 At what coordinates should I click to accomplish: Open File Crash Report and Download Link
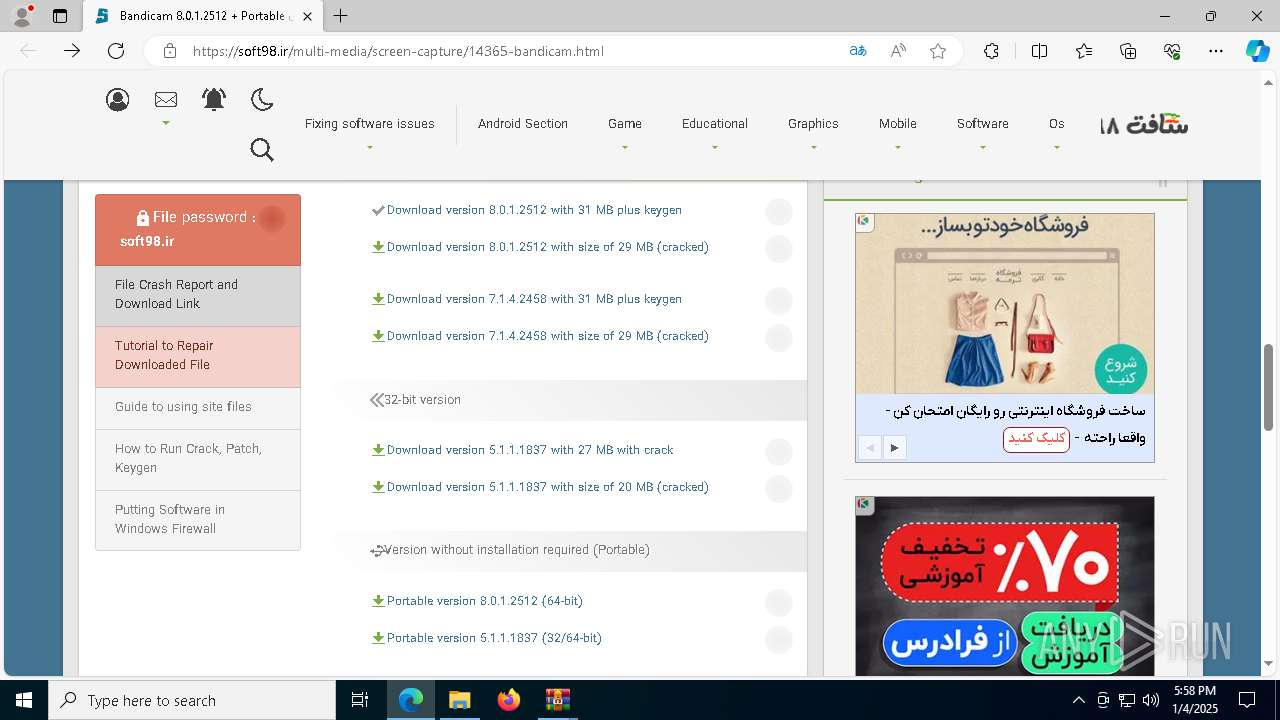[x=198, y=295]
